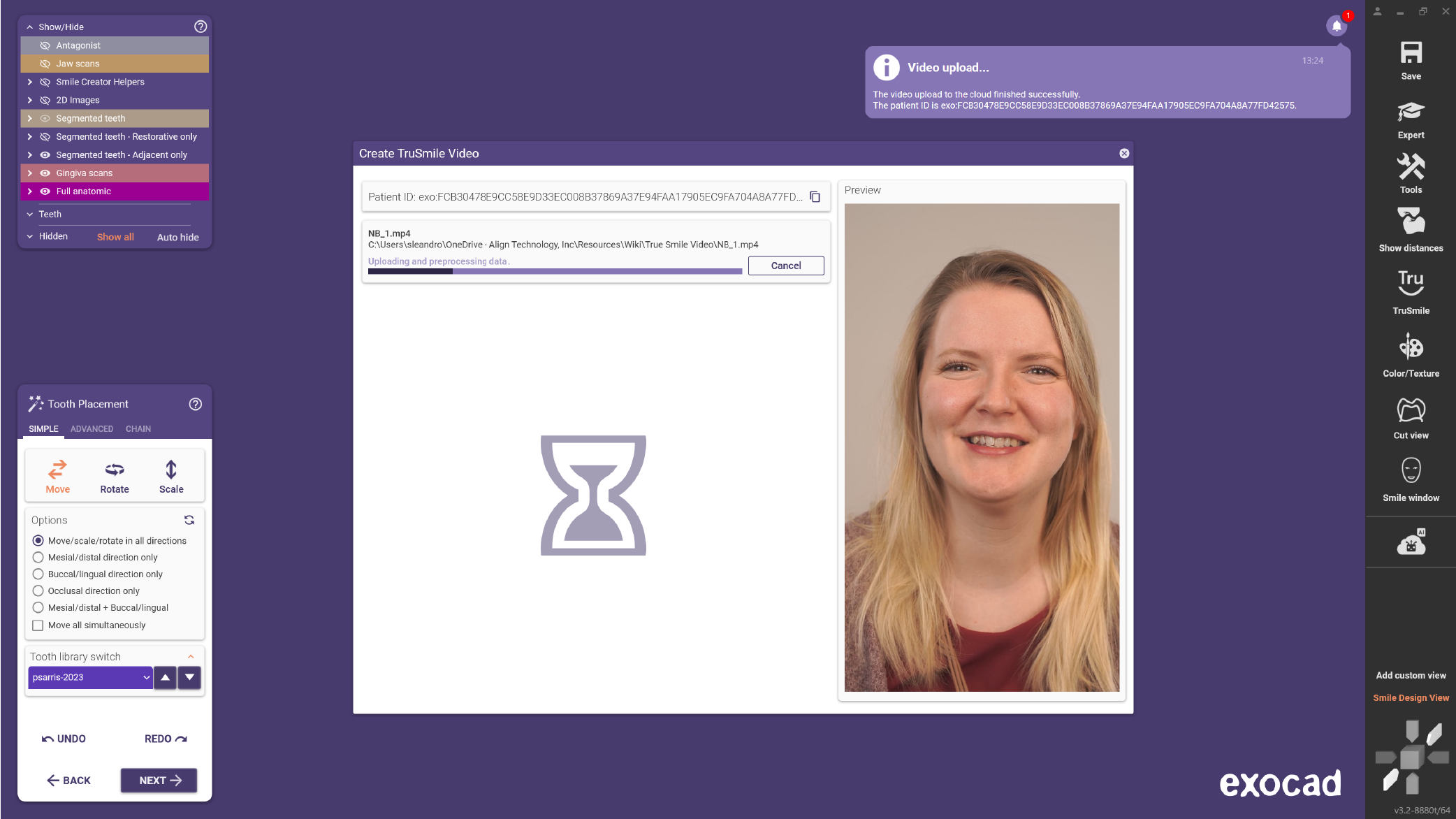Viewport: 1456px width, 819px height.
Task: Click Show all link
Action: (x=115, y=238)
